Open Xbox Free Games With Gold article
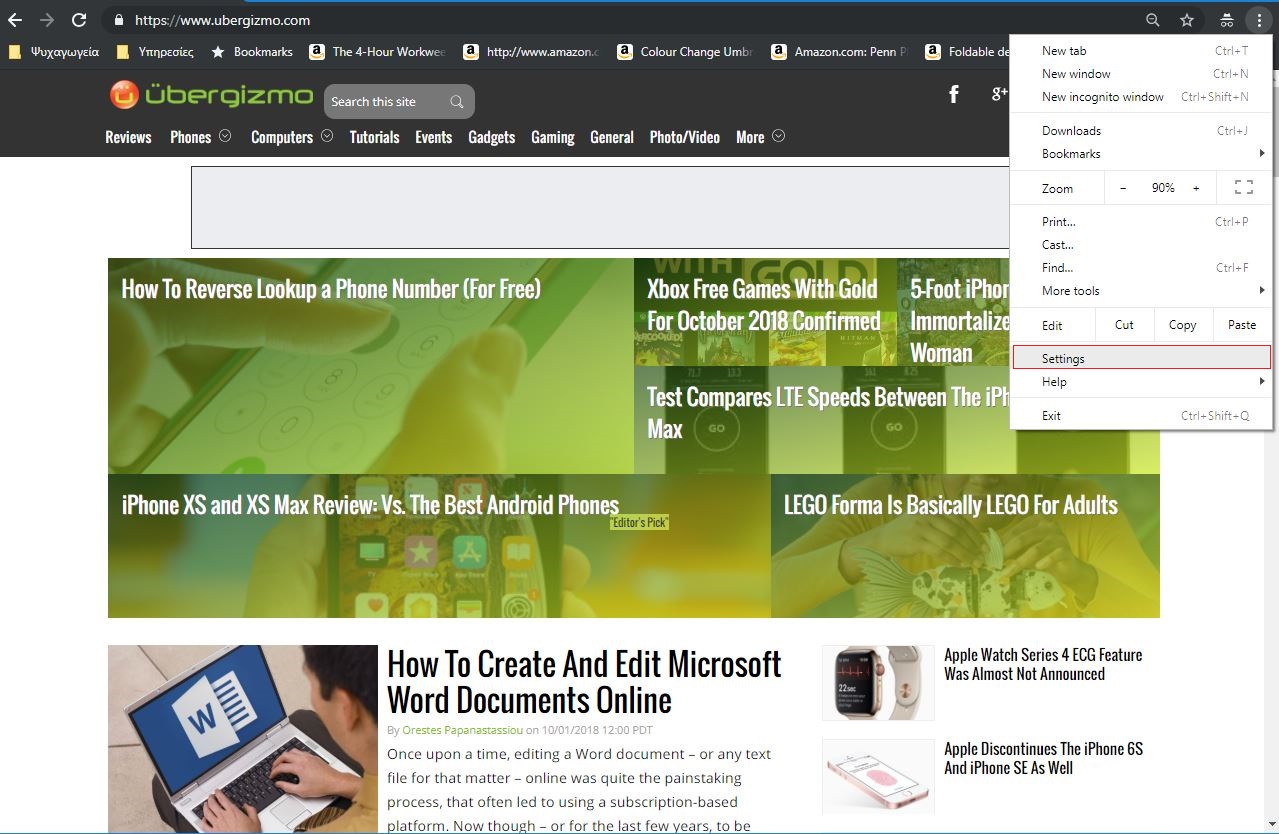 tap(763, 305)
